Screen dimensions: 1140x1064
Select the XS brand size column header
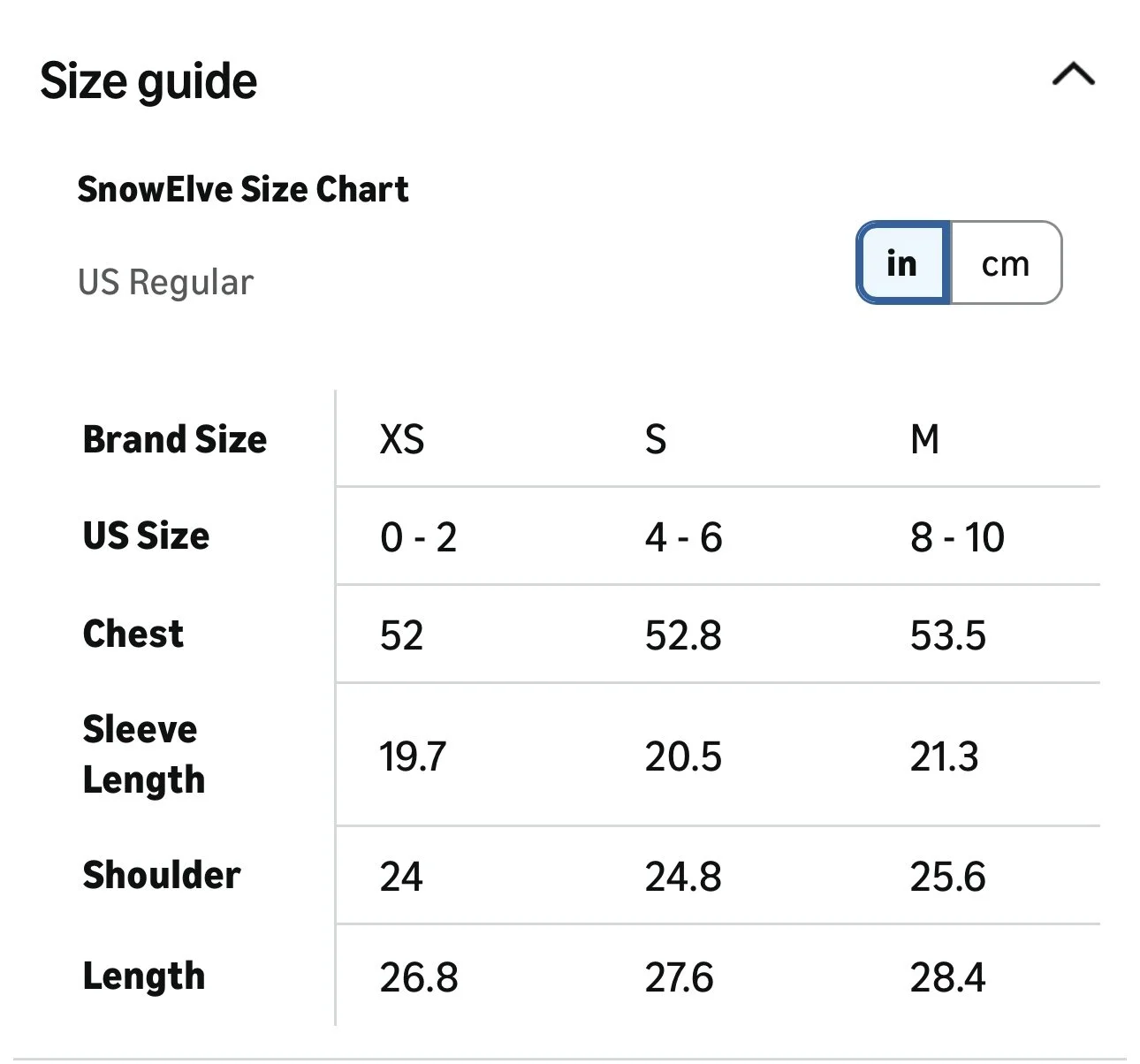click(x=402, y=439)
